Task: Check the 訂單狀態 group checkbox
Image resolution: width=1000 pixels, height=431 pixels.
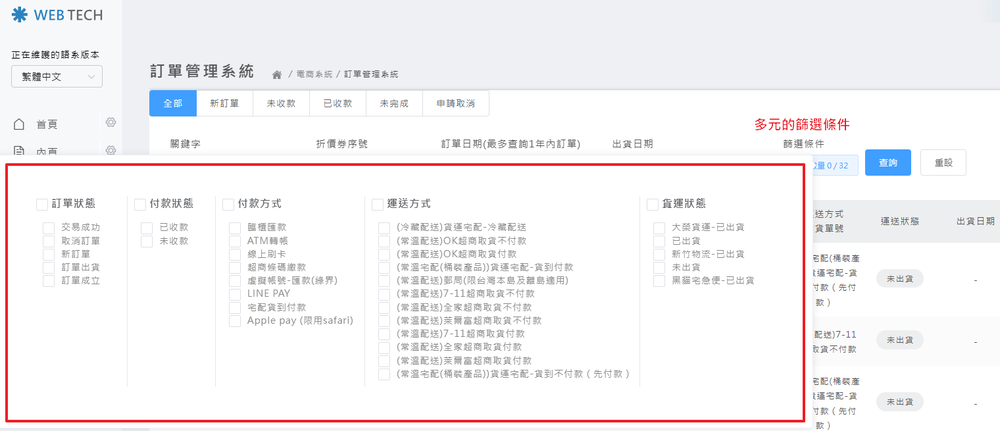Action: (x=42, y=204)
